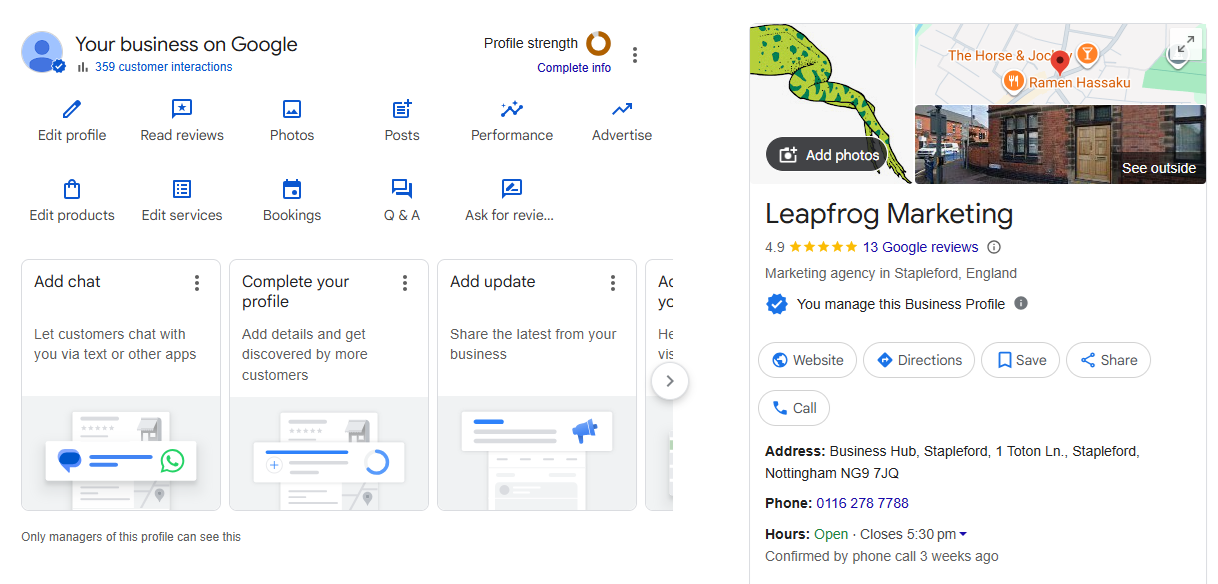Open Bookings calendar icon

pos(292,189)
